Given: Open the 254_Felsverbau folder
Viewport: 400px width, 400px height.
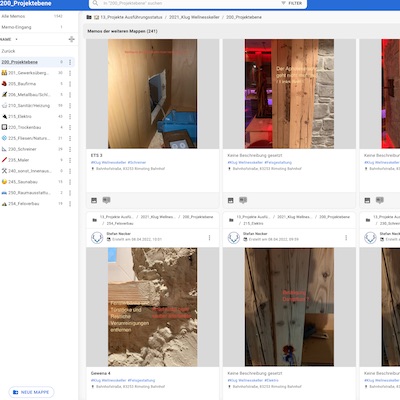Looking at the screenshot, I should [x=23, y=204].
